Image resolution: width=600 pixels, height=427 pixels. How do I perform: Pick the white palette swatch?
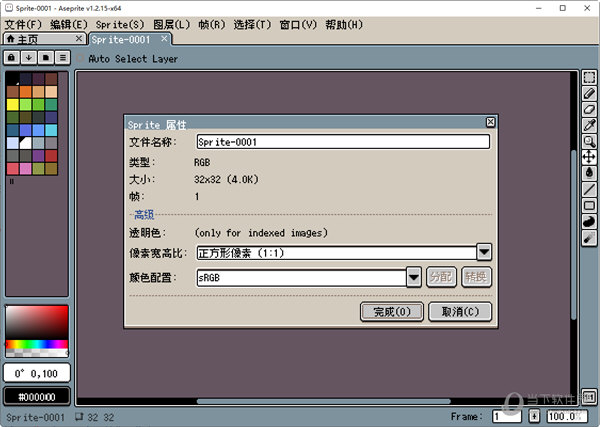coord(25,143)
